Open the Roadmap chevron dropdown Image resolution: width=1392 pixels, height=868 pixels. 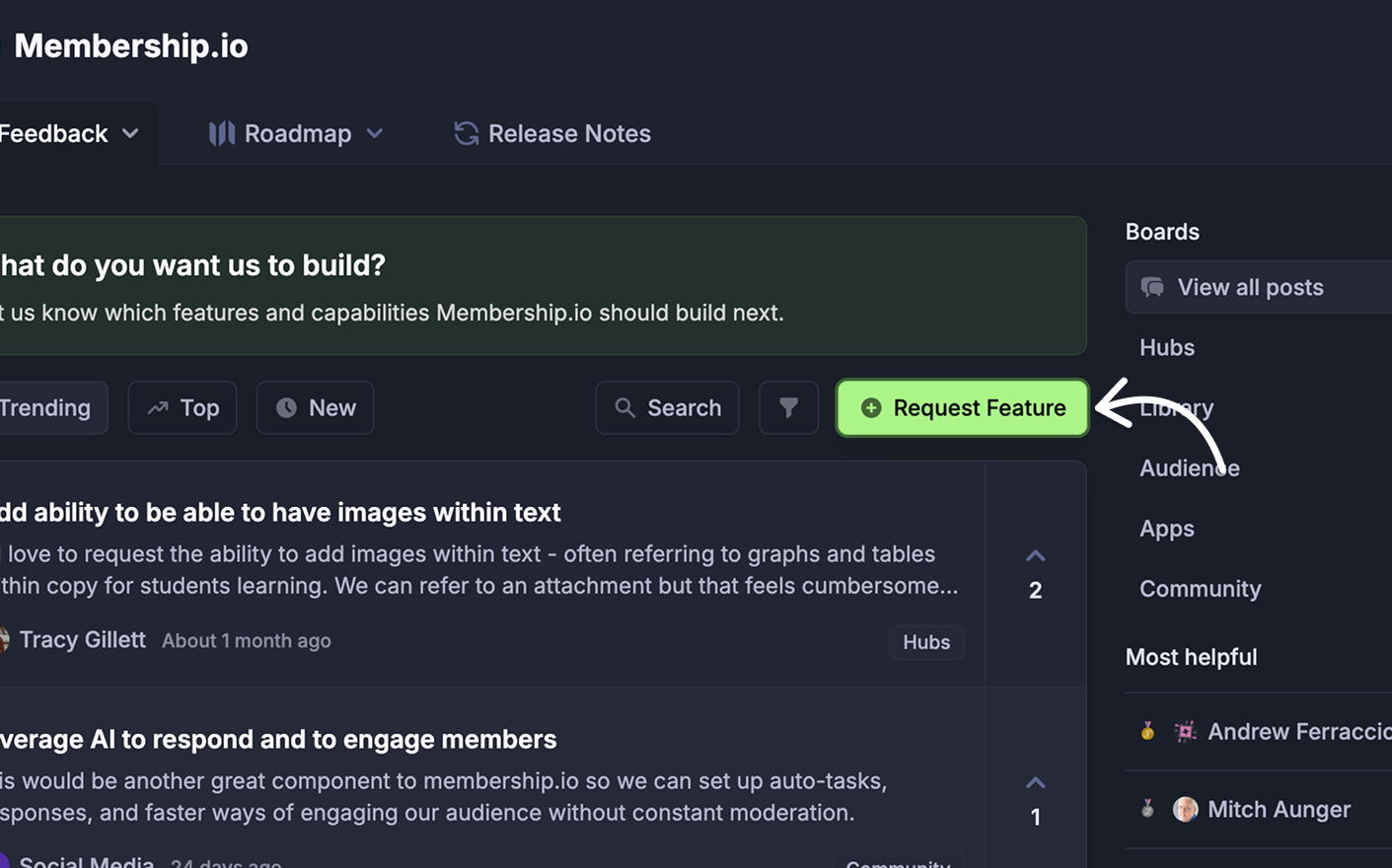[375, 133]
